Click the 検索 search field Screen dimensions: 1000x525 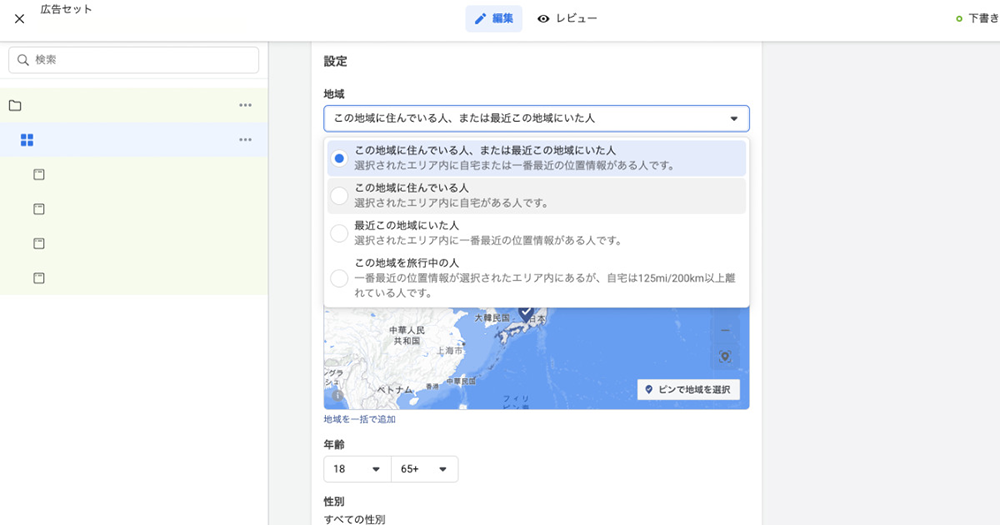[134, 60]
